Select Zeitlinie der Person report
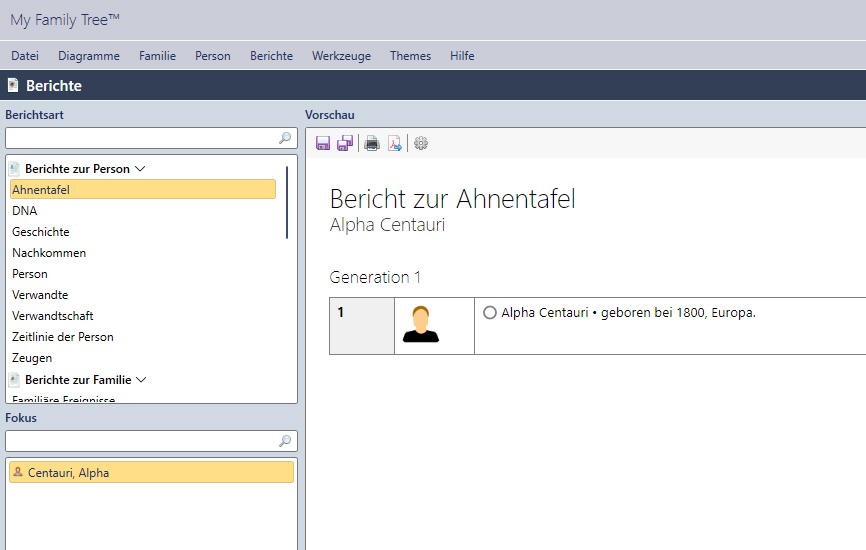The height and width of the screenshot is (550, 866). pyautogui.click(x=63, y=337)
